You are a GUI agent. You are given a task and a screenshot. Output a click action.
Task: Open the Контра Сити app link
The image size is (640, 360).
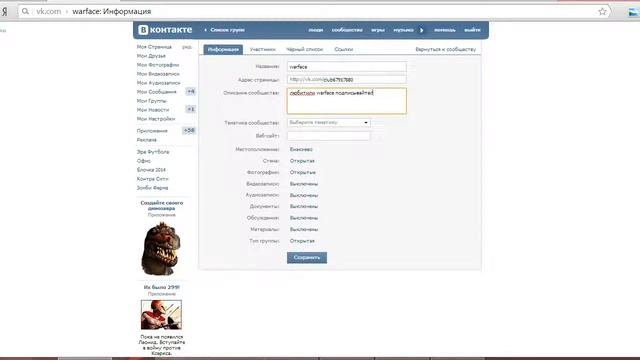pos(152,179)
